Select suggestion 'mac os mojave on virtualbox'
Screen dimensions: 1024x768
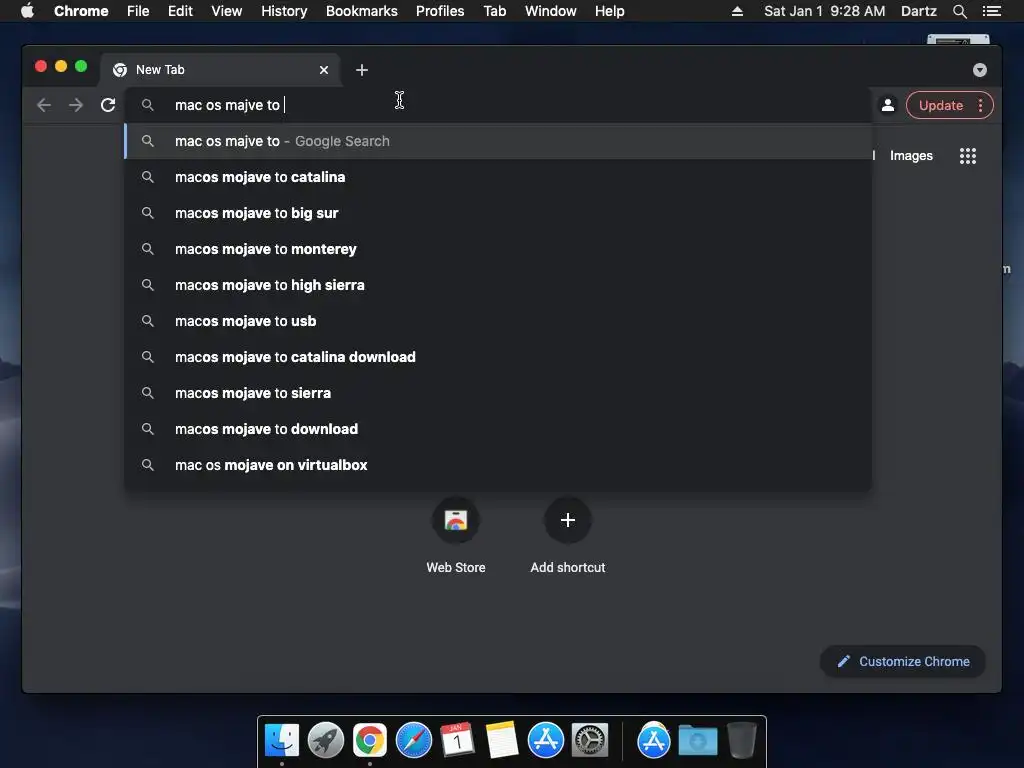point(498,464)
